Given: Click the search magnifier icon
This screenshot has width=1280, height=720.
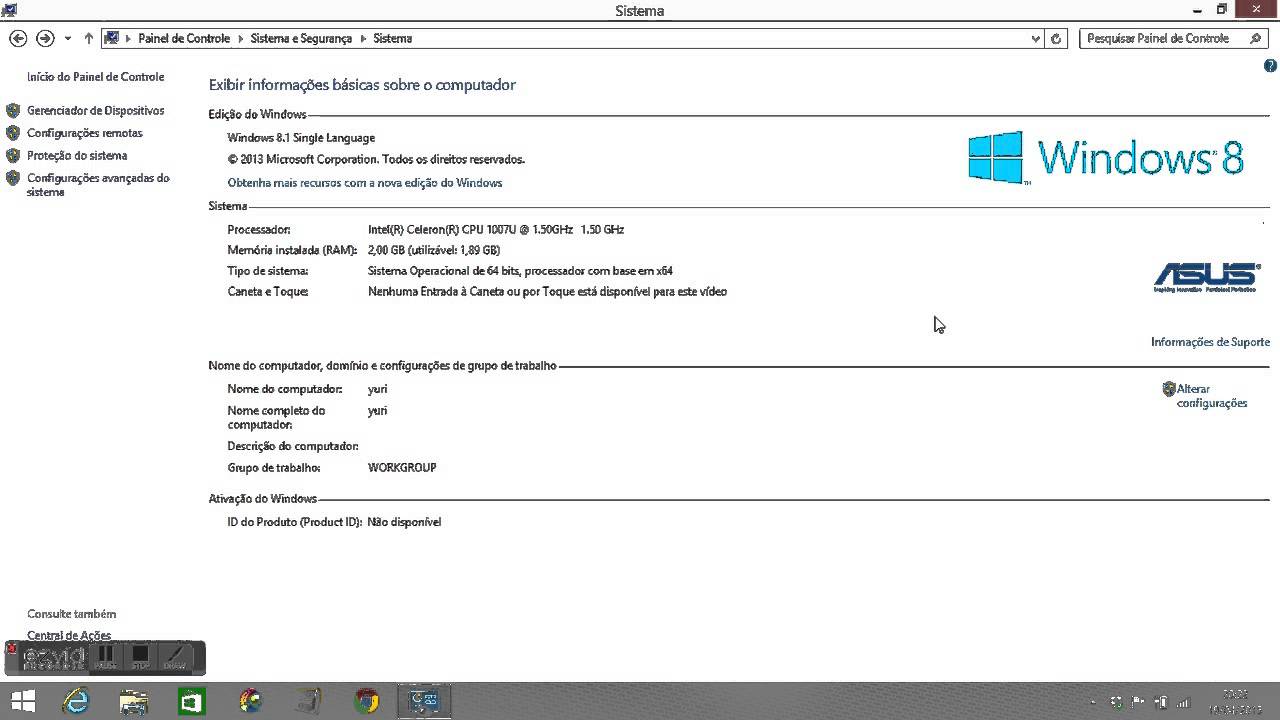Looking at the screenshot, I should tap(1256, 38).
